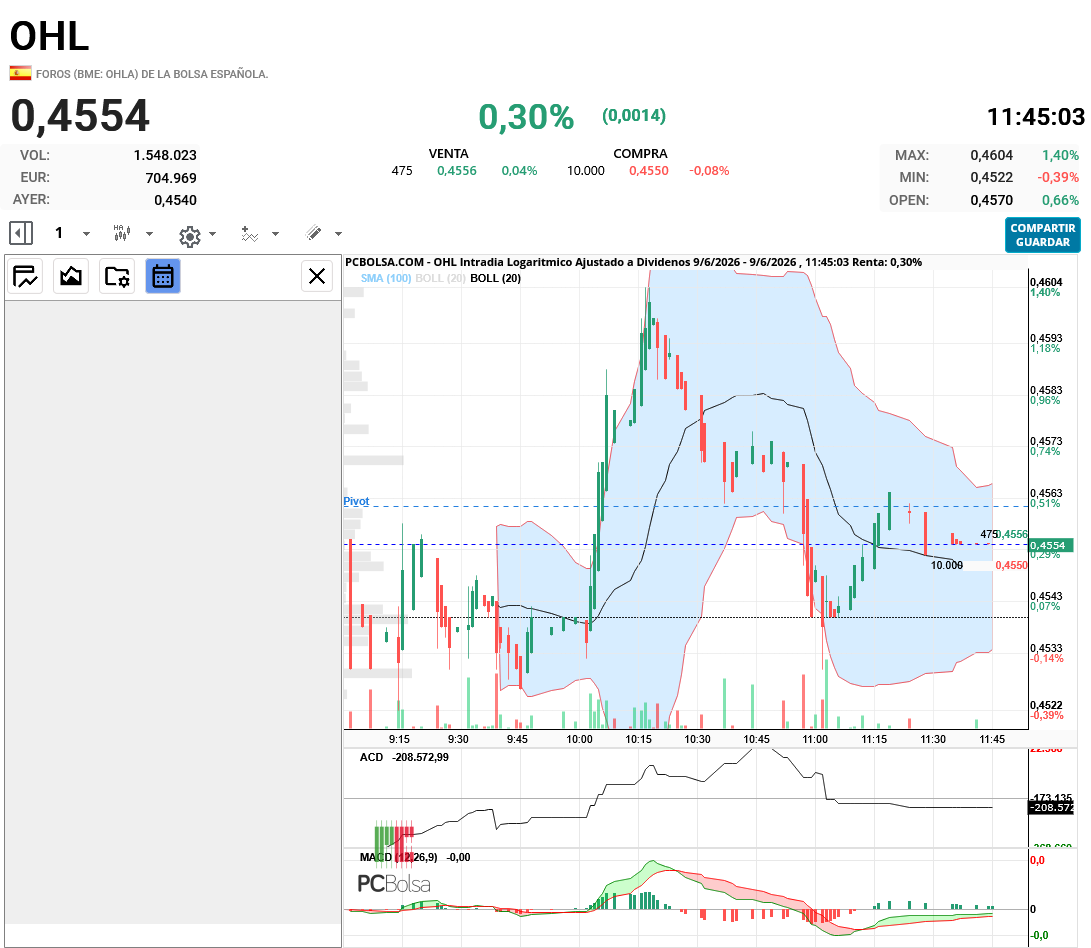Click the Spanish flag icon
Screen dimensions: 1091x948
coord(20,73)
